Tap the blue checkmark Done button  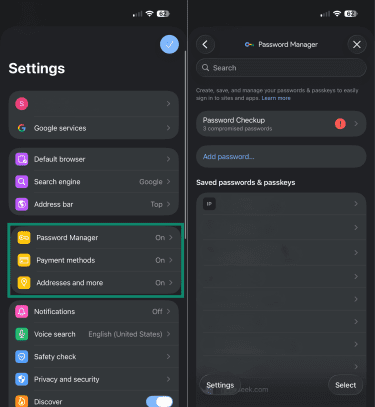[x=169, y=44]
